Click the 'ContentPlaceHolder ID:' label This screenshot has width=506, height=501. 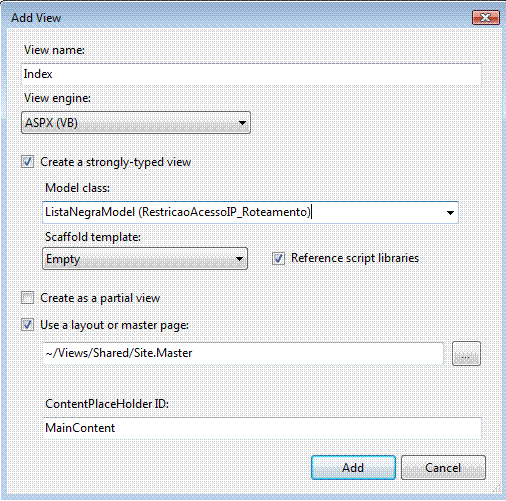pyautogui.click(x=107, y=404)
